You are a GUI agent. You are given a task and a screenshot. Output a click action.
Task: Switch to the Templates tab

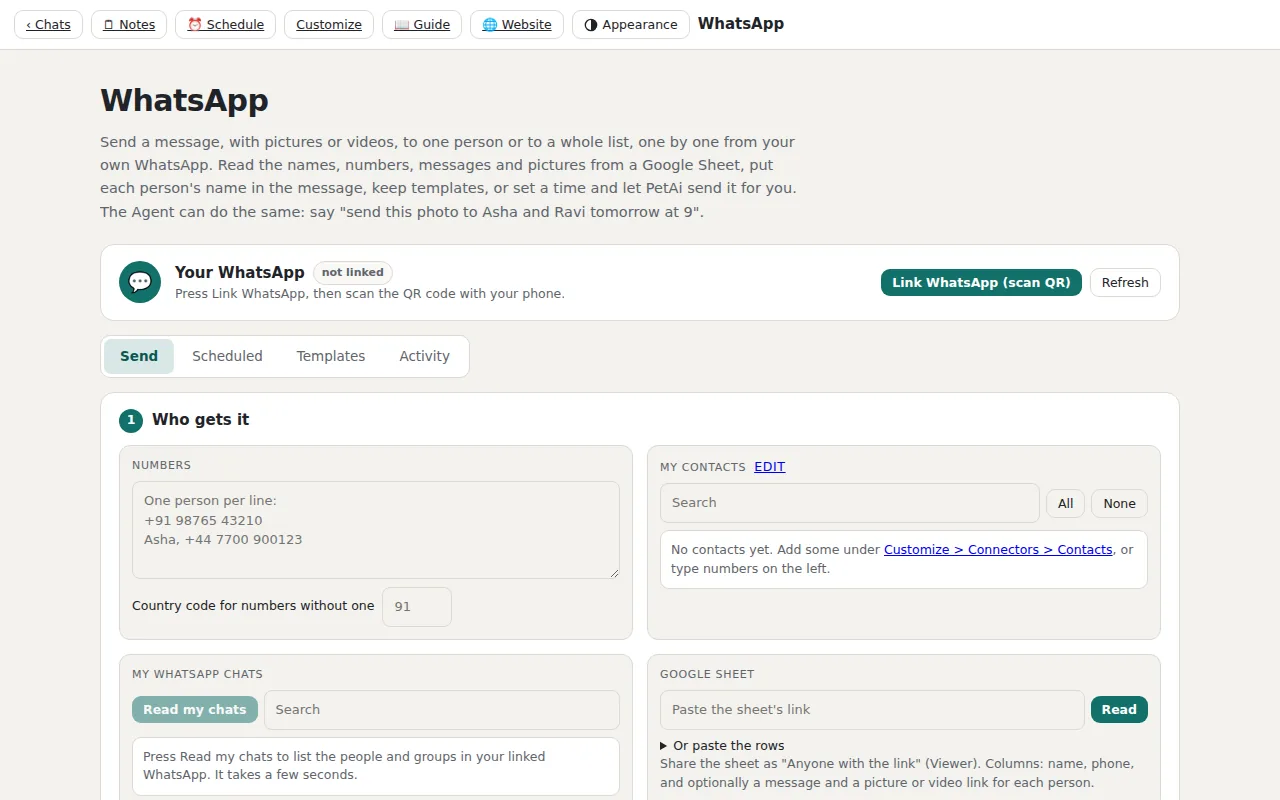point(331,356)
